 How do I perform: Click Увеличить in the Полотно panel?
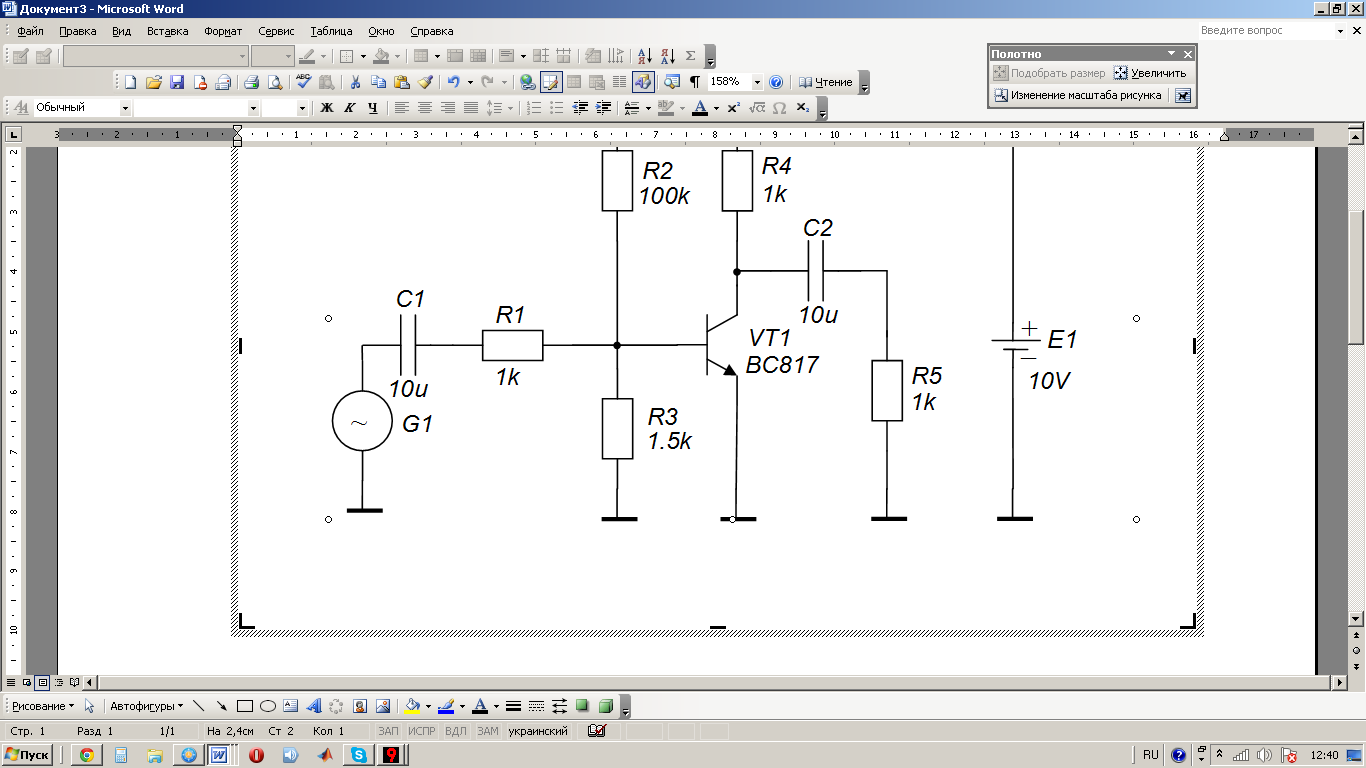tap(1150, 73)
